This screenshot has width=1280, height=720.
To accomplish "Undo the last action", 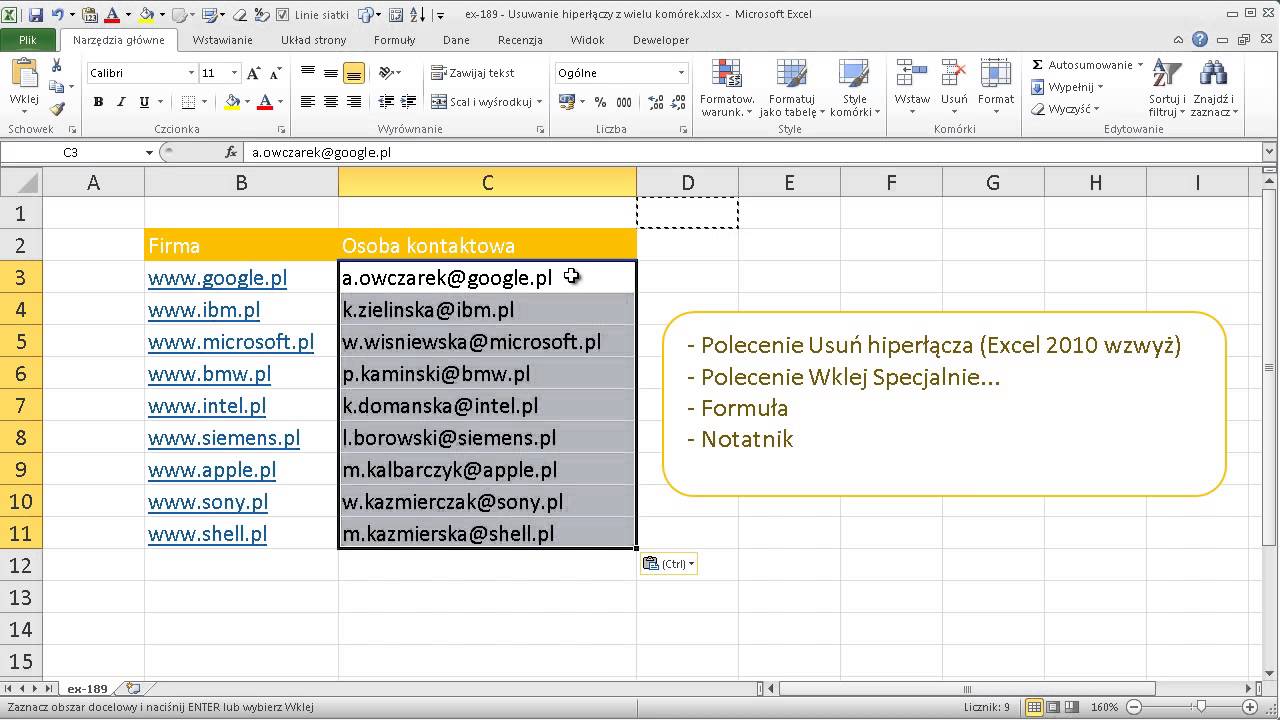I will 57,15.
